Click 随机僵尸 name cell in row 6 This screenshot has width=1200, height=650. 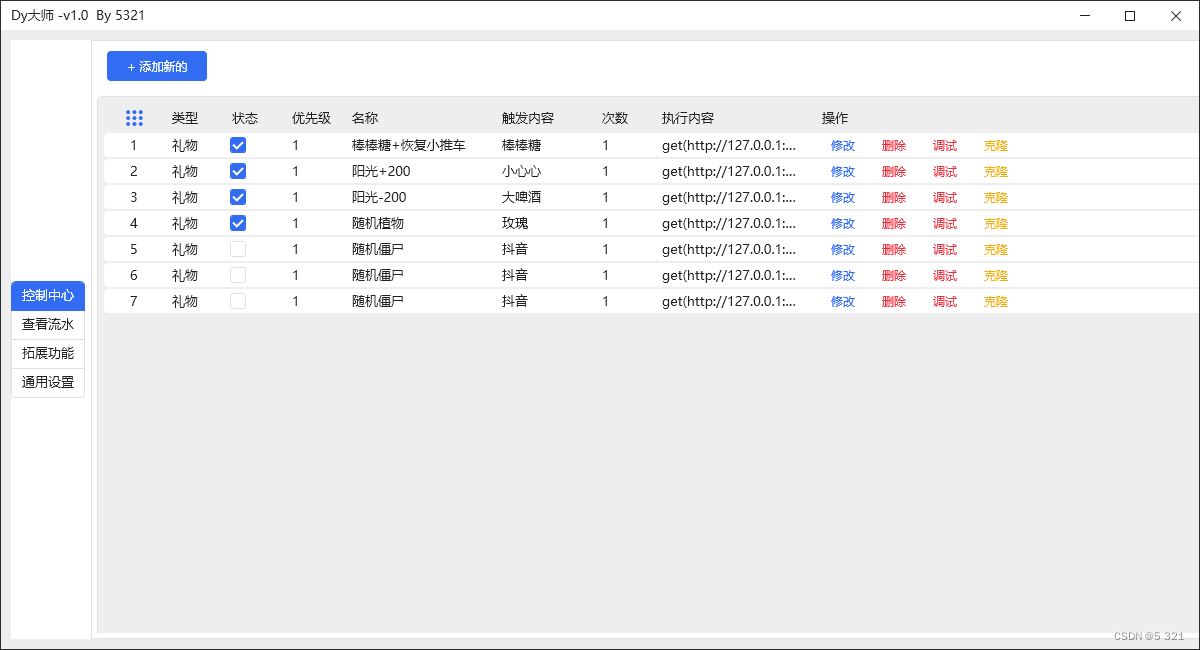pos(378,275)
